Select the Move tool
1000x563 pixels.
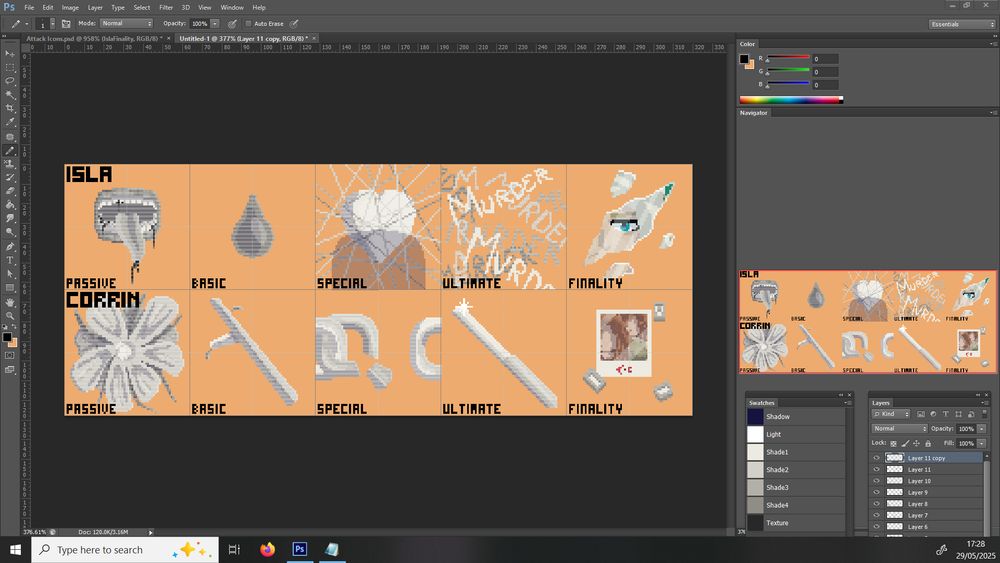click(x=10, y=54)
